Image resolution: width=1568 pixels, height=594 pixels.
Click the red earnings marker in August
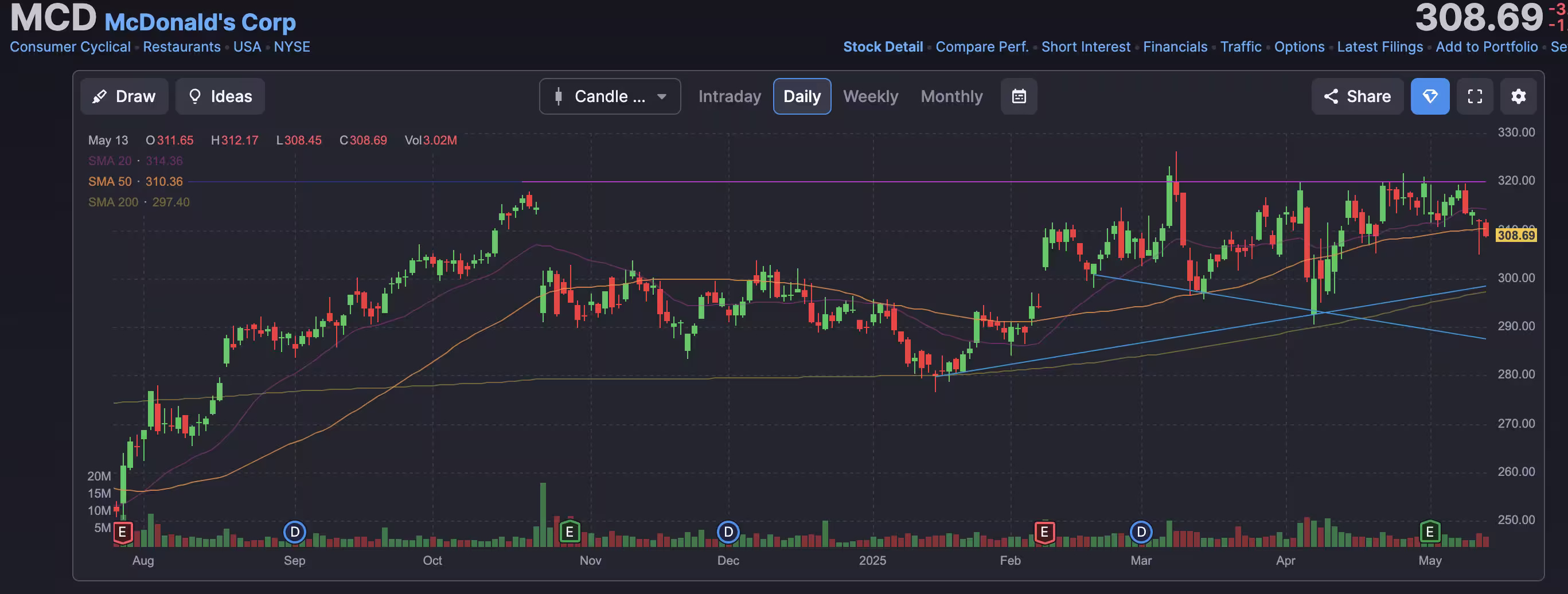pos(122,533)
